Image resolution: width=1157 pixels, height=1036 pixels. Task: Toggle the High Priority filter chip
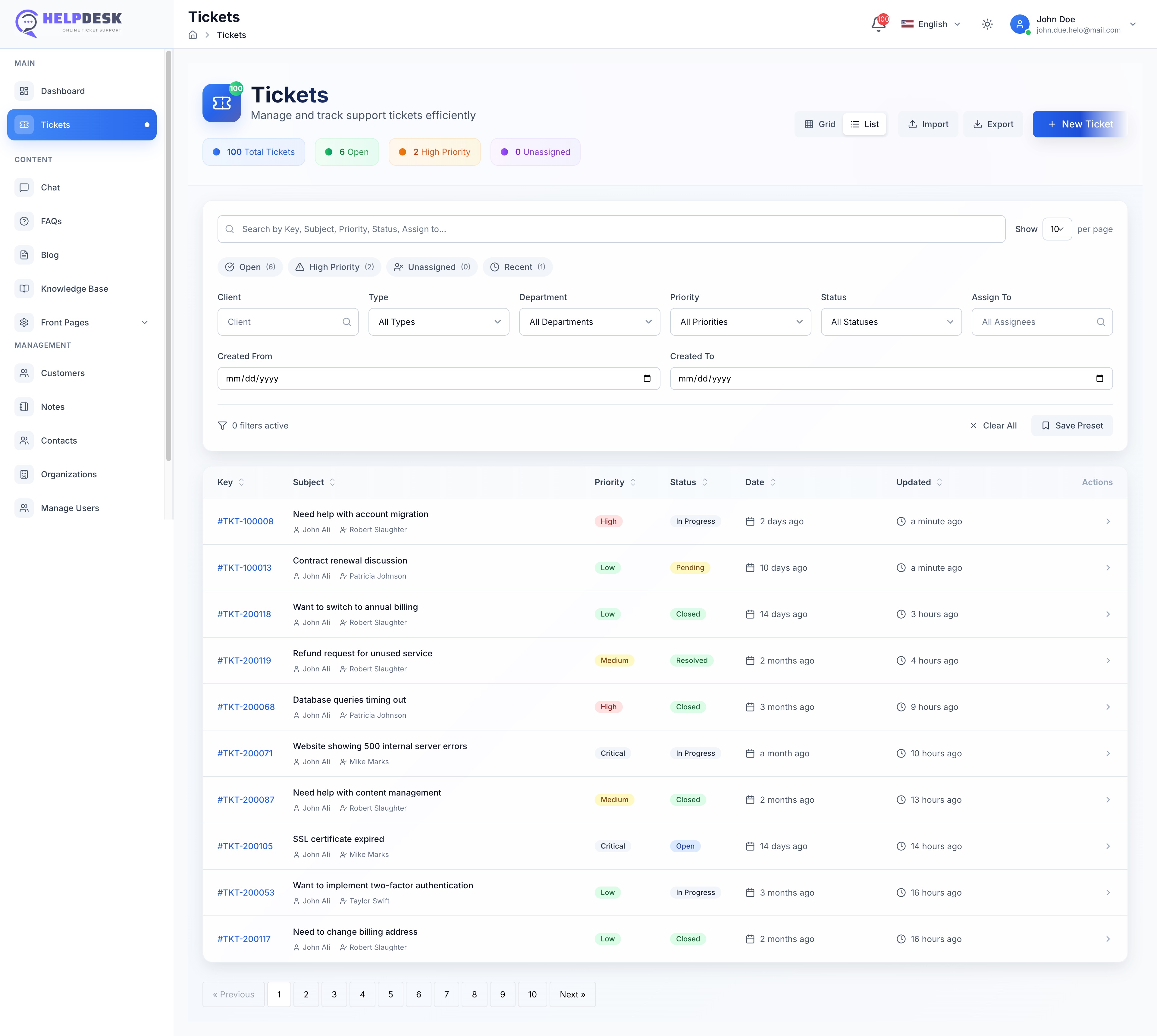pyautogui.click(x=334, y=267)
